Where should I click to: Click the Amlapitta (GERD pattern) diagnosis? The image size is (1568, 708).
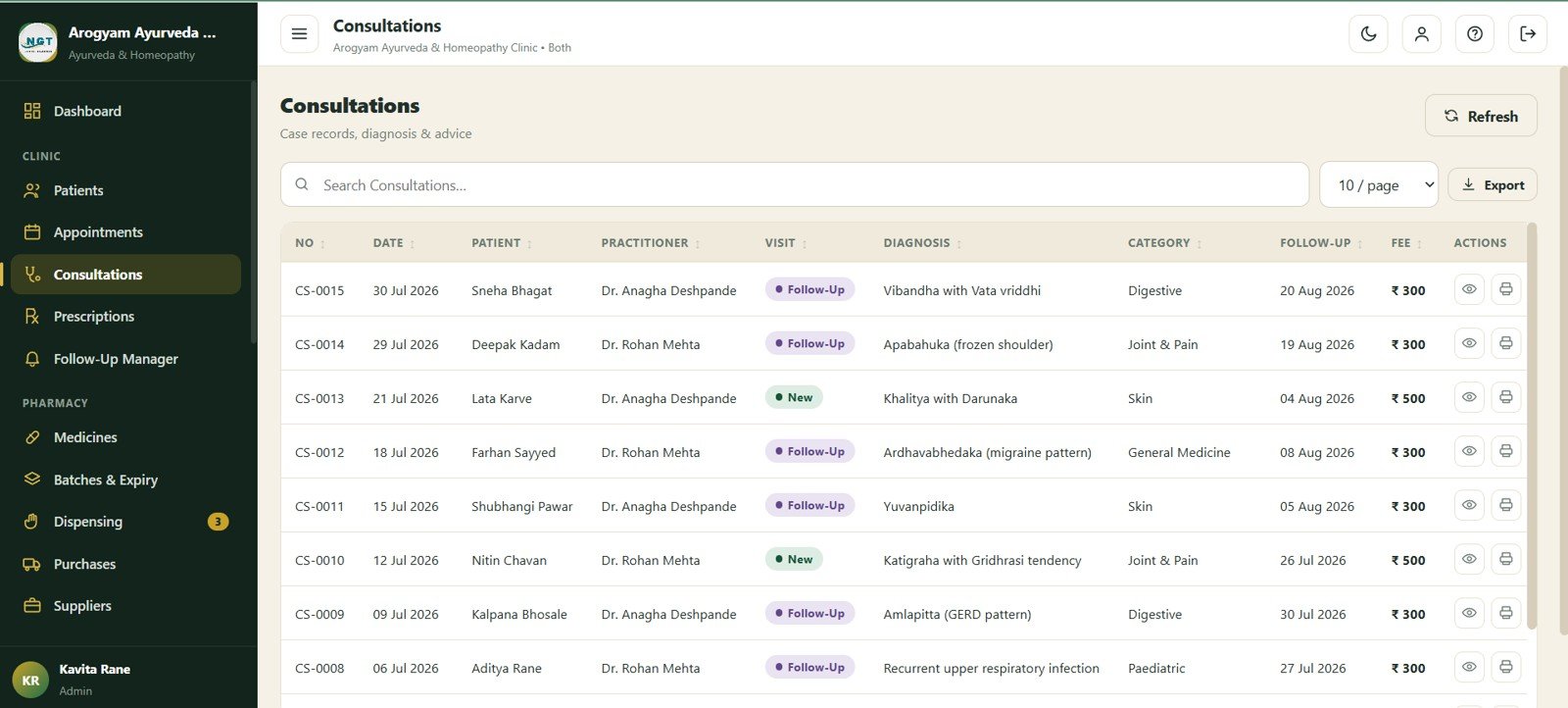click(x=956, y=614)
